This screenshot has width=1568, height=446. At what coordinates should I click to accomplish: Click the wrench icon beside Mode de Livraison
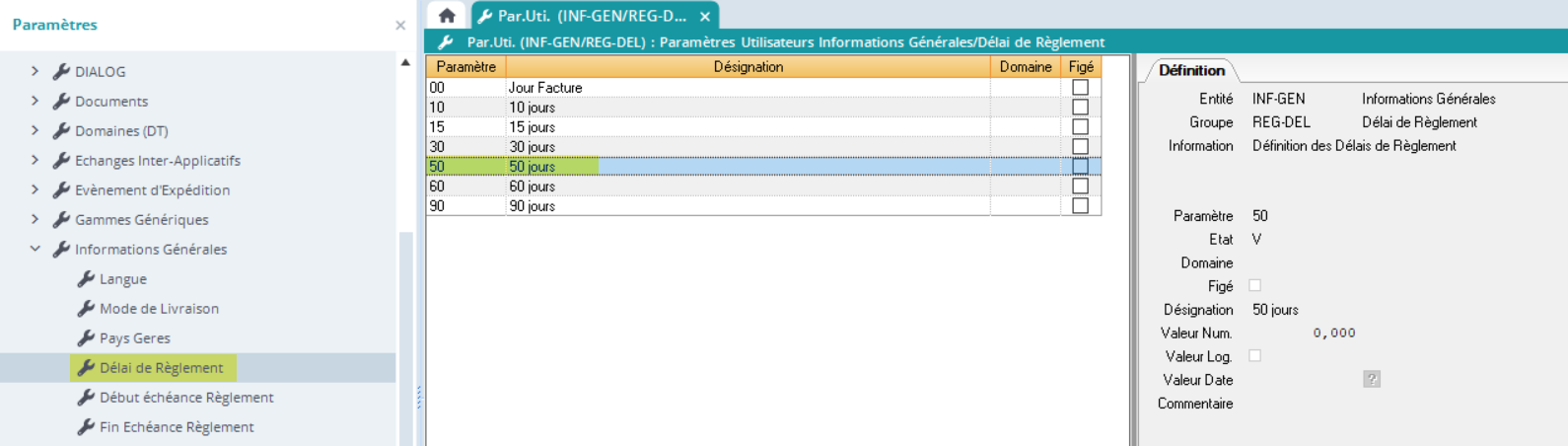pos(86,309)
